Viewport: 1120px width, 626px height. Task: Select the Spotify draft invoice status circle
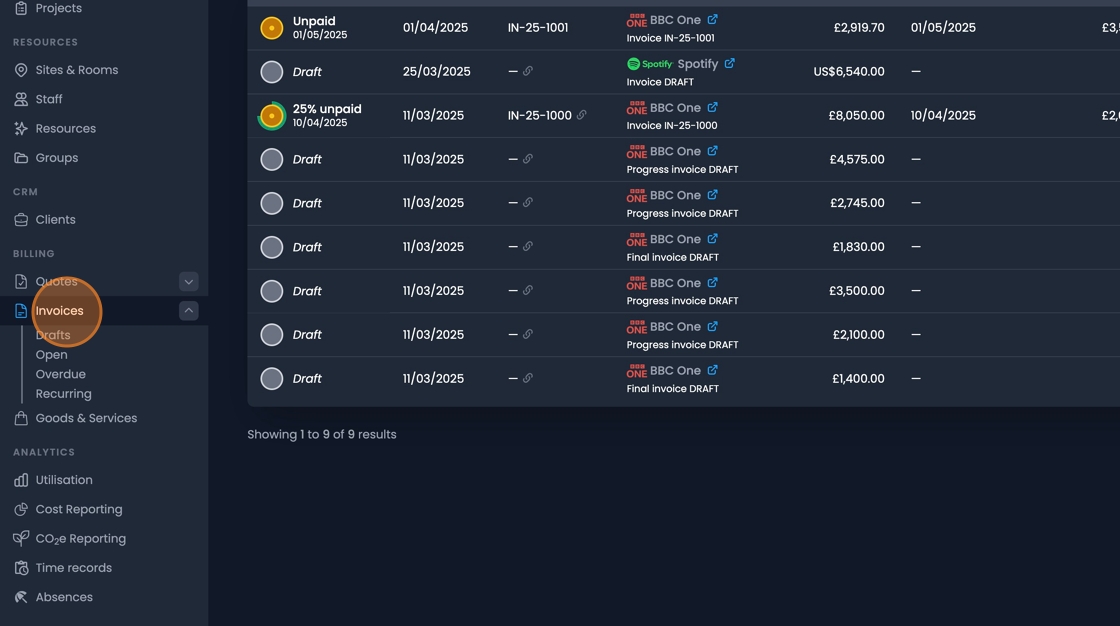(271, 72)
